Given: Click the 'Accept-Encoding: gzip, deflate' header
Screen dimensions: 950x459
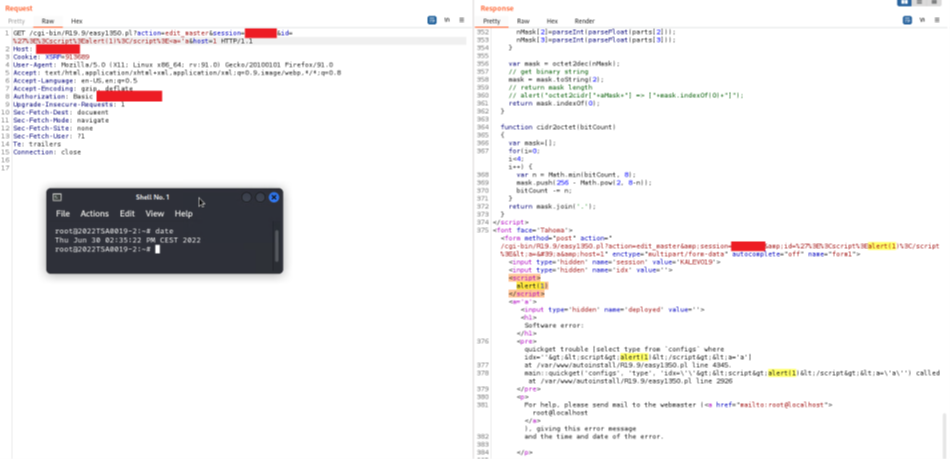Looking at the screenshot, I should (x=73, y=88).
